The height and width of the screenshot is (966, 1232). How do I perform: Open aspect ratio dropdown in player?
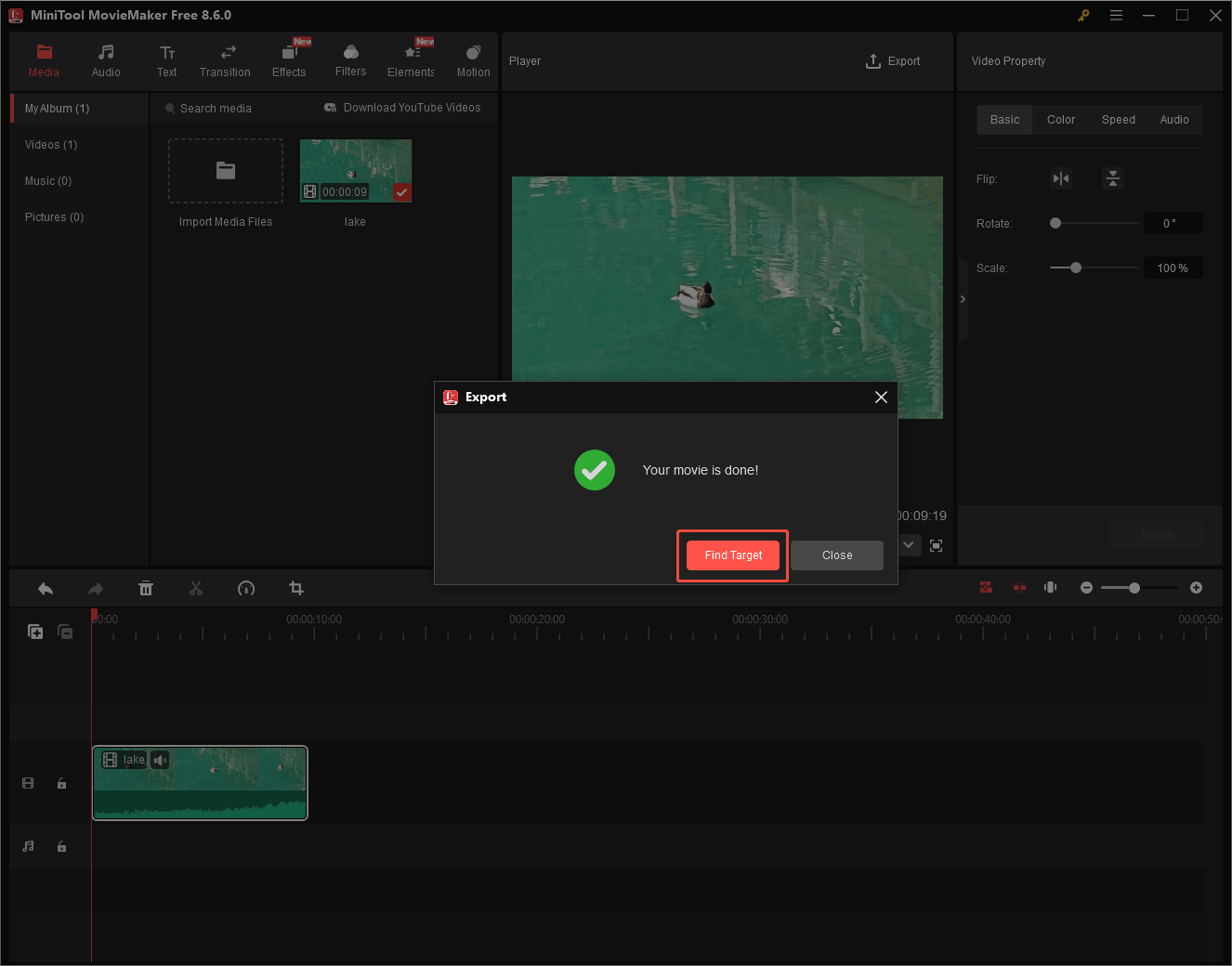[x=909, y=545]
